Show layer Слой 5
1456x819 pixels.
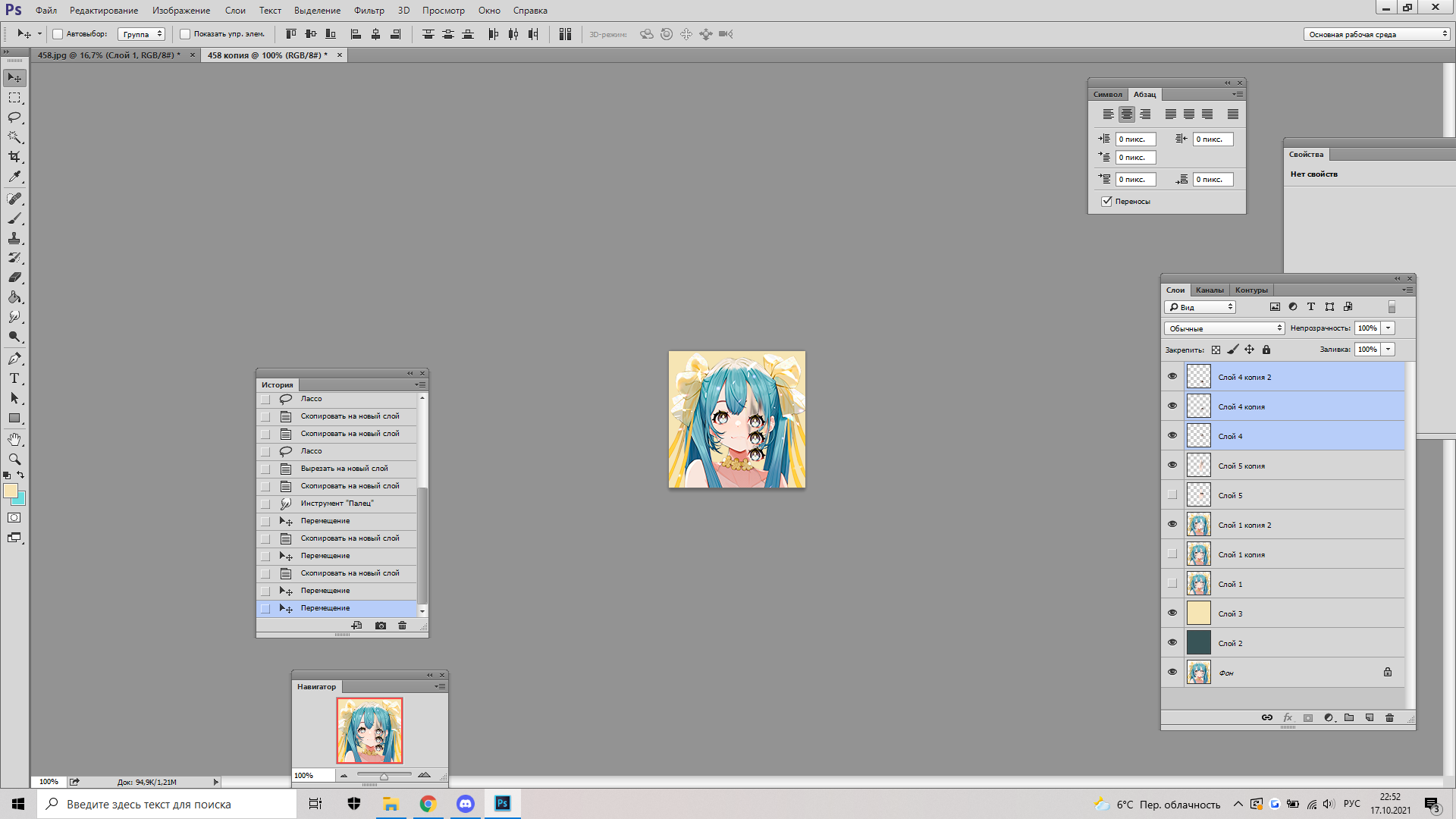pos(1172,495)
